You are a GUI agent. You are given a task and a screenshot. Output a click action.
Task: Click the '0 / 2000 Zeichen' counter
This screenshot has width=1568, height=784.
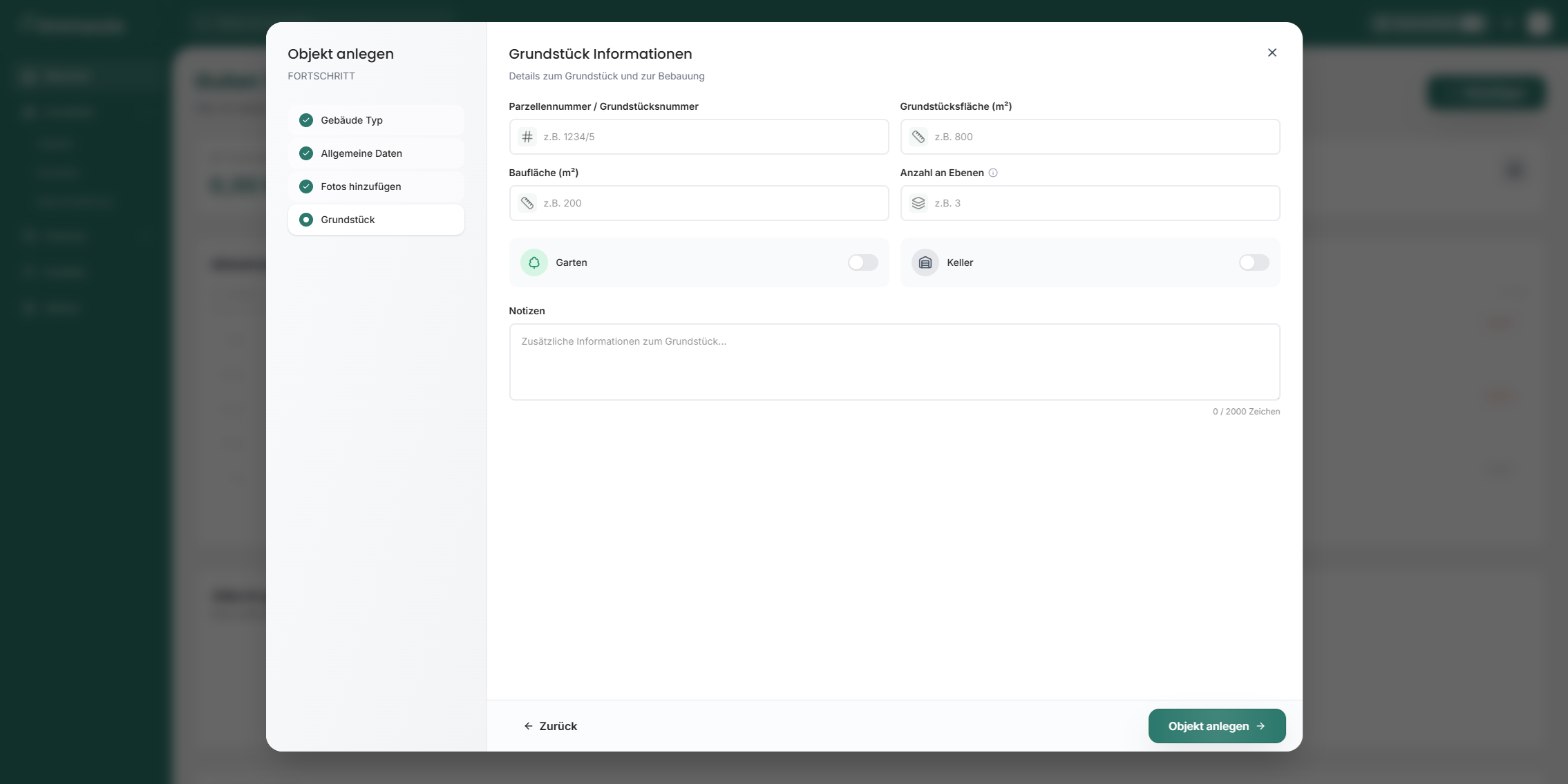1246,412
